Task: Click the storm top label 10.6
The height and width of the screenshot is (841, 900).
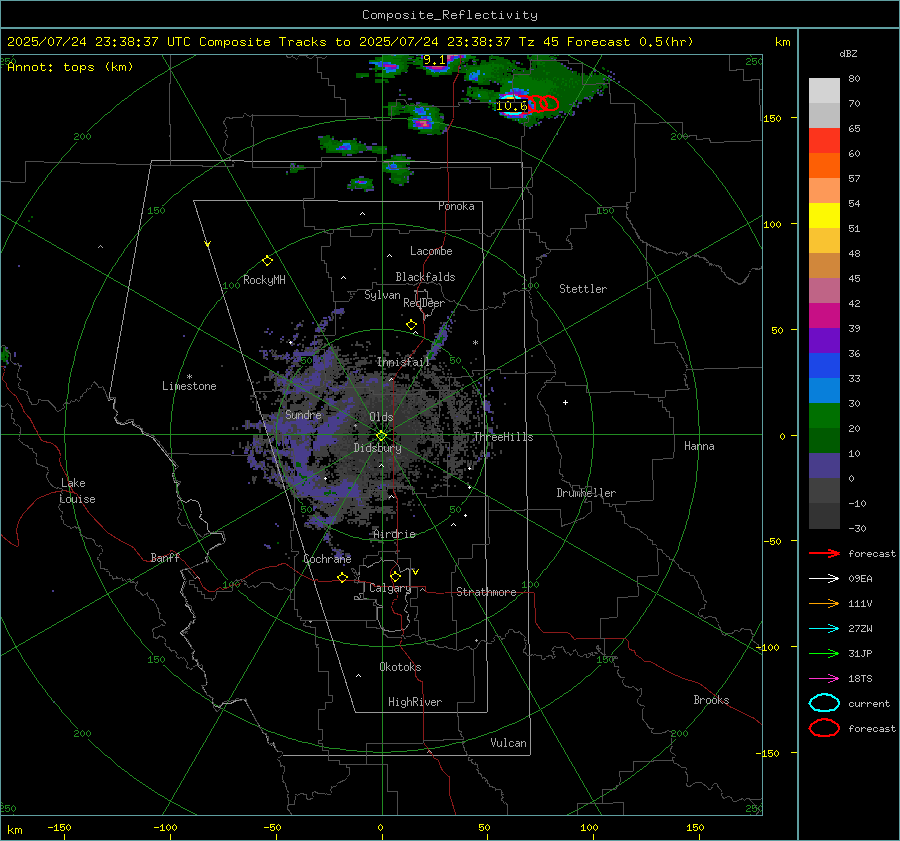Action: 511,106
